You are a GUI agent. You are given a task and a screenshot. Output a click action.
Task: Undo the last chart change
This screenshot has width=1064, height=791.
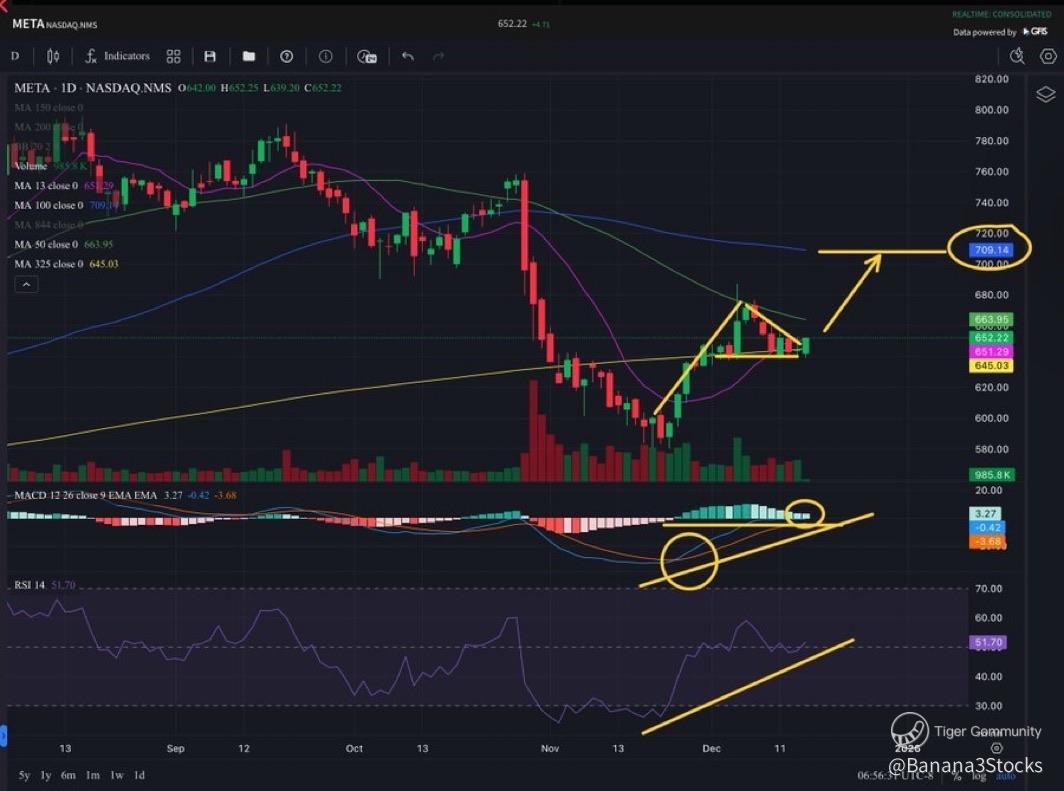tap(407, 56)
